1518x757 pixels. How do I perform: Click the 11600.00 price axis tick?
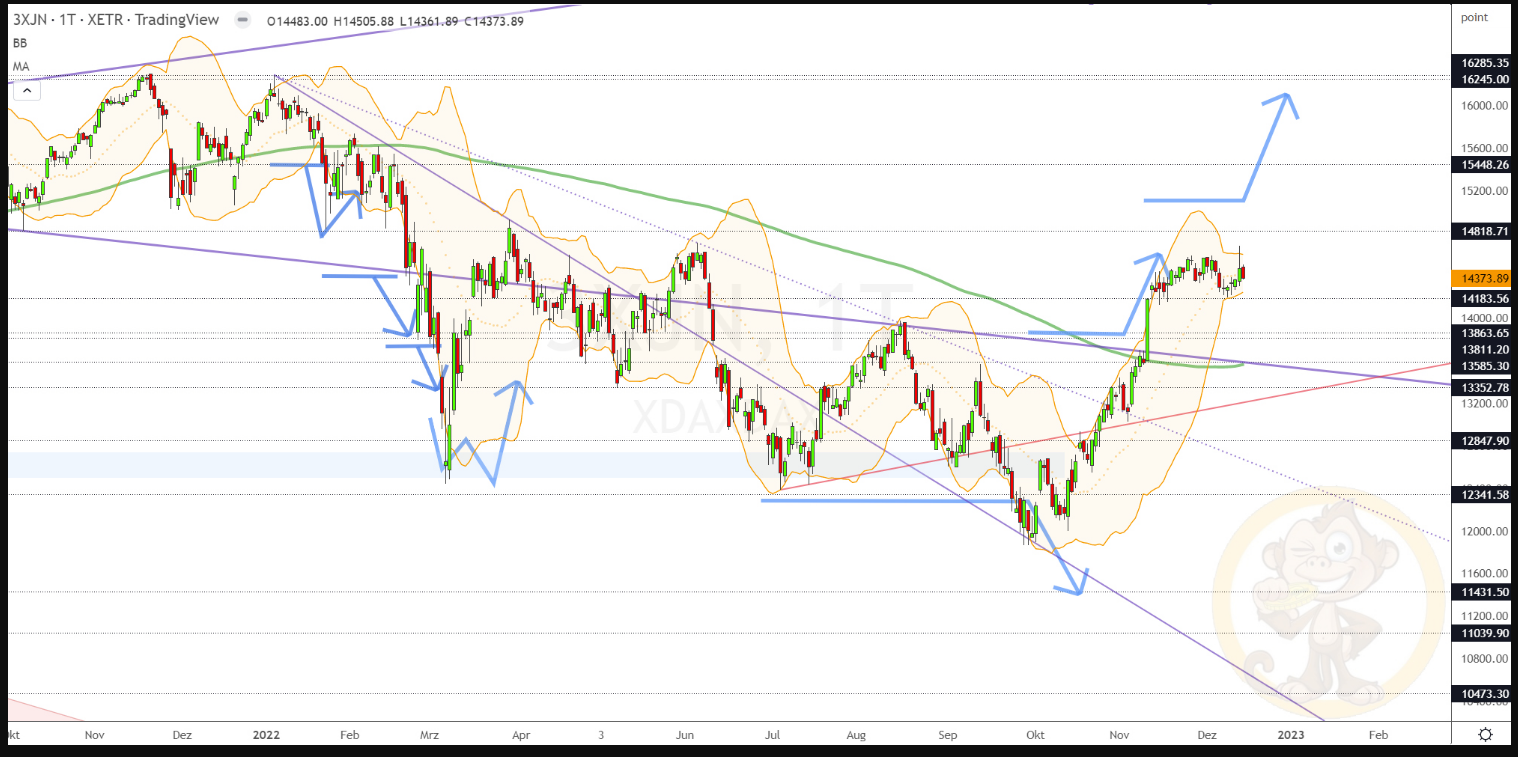pyautogui.click(x=1484, y=574)
